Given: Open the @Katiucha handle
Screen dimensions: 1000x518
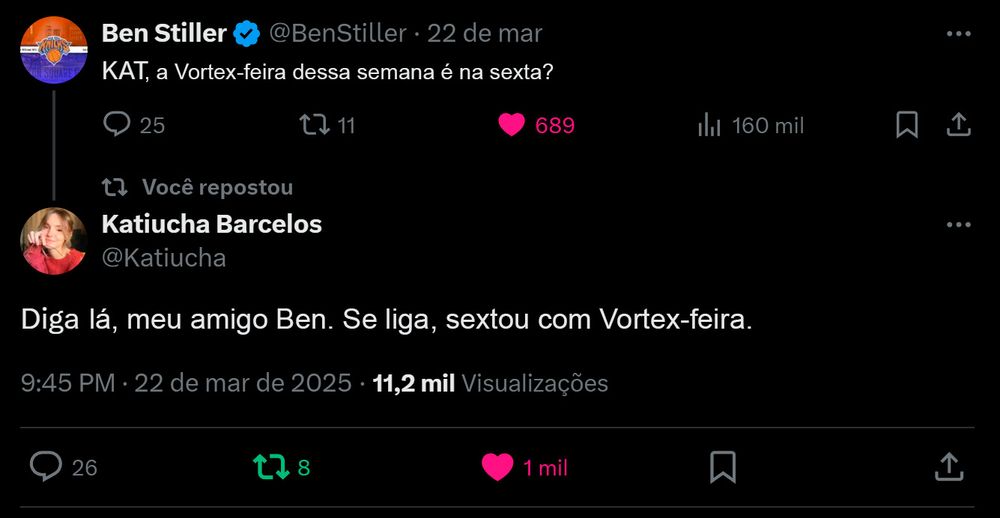Looking at the screenshot, I should point(164,258).
